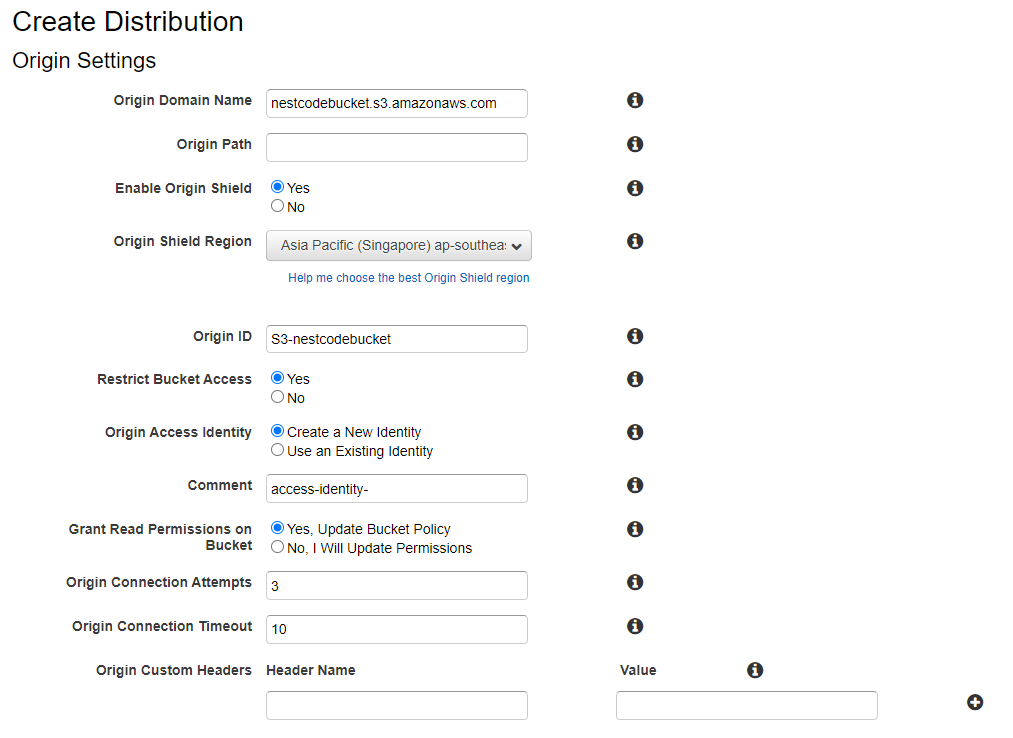1013x738 pixels.
Task: Open the Comment field info icon
Action: point(635,485)
